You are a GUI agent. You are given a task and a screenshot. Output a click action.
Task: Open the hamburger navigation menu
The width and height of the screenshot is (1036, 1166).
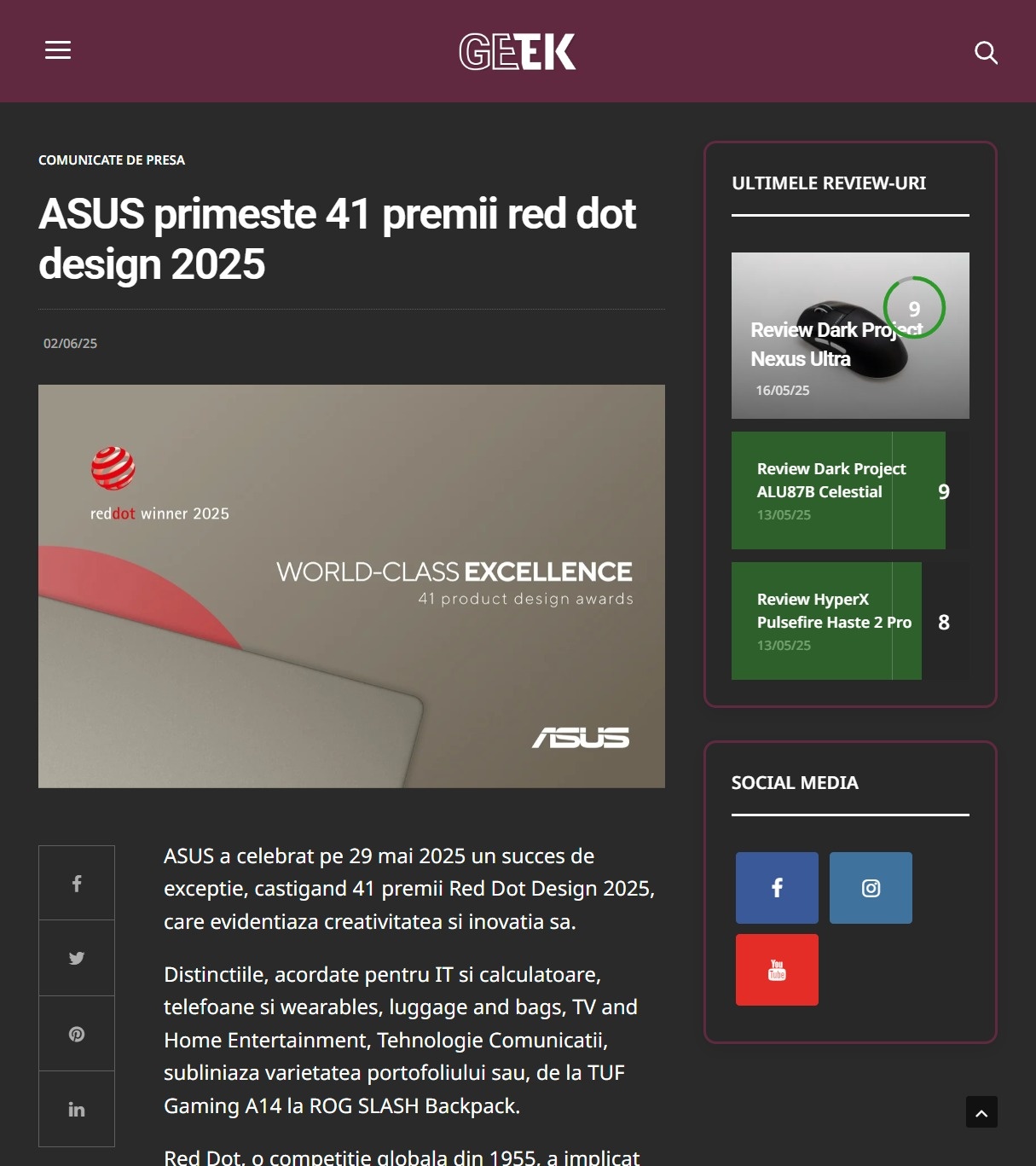pyautogui.click(x=58, y=50)
